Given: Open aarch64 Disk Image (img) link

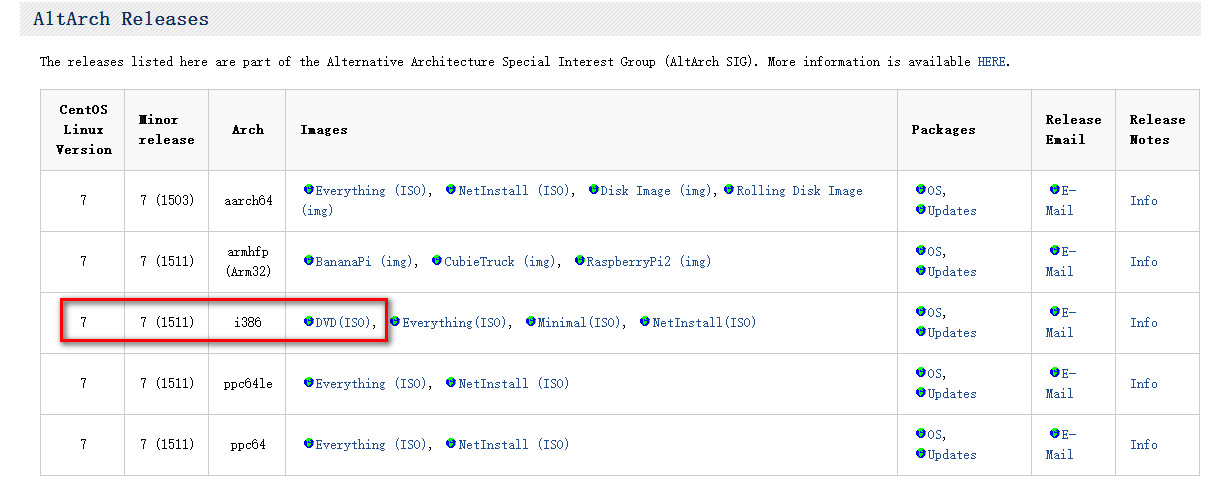Looking at the screenshot, I should click(x=658, y=191).
